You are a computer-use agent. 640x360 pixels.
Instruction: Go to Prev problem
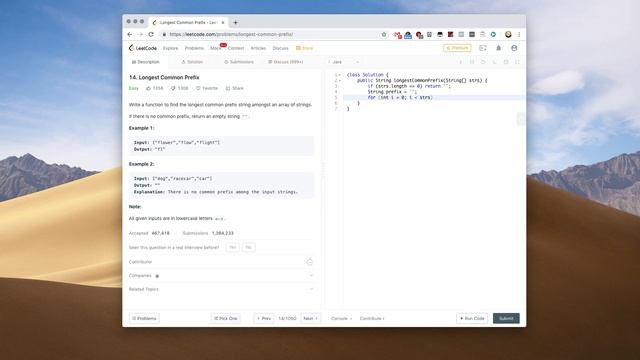tap(264, 318)
